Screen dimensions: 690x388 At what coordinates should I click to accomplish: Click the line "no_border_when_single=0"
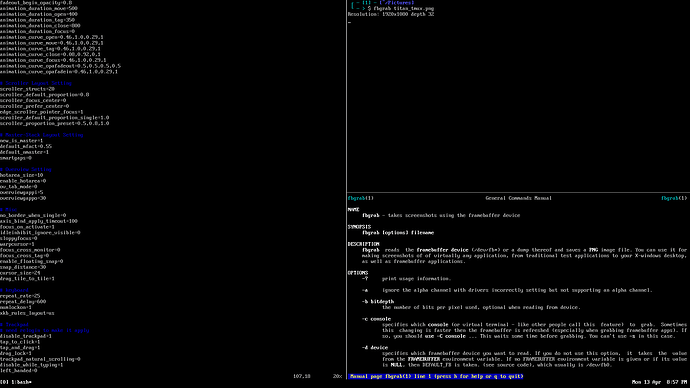33,216
